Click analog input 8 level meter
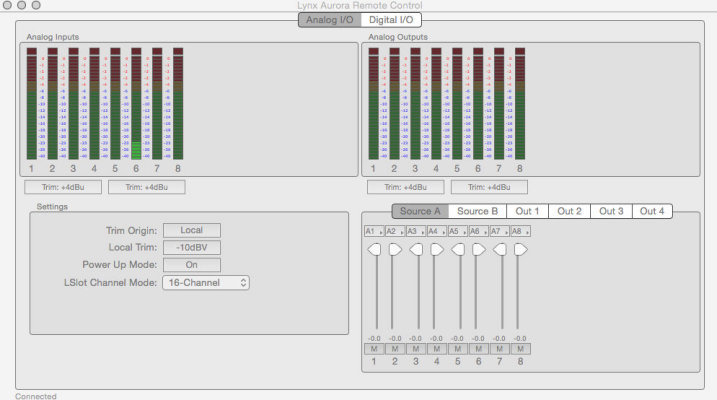 point(178,104)
